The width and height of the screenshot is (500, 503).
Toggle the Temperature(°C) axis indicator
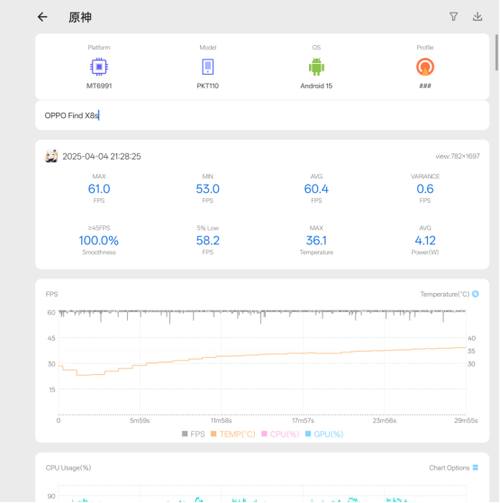point(476,294)
